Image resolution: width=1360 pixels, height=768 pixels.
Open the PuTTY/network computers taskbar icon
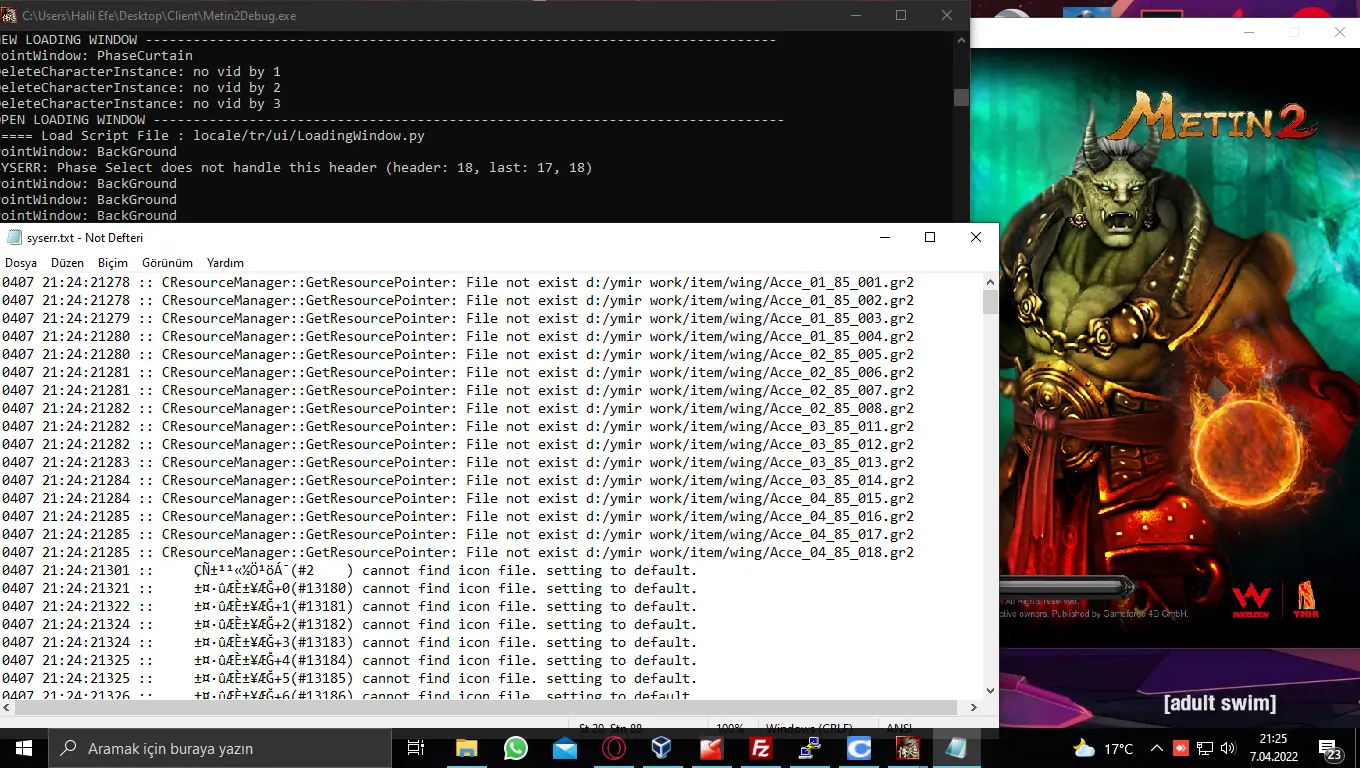pos(810,748)
